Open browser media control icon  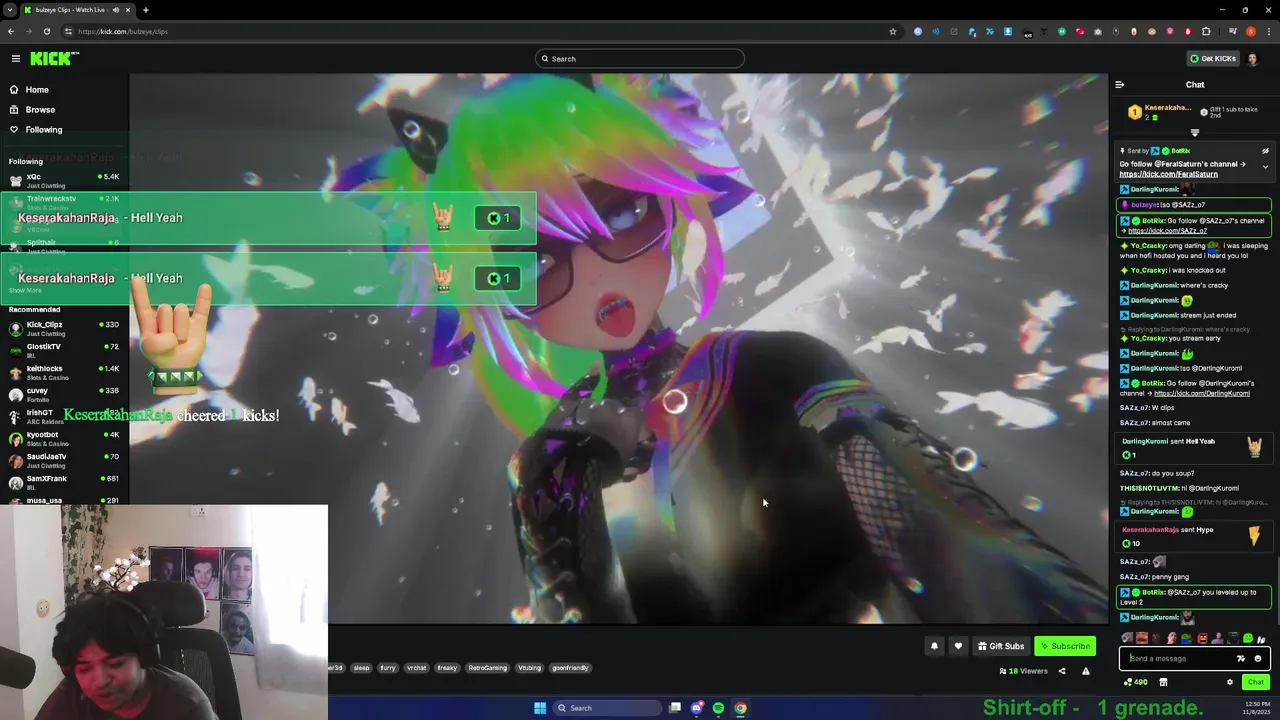coord(1232,31)
